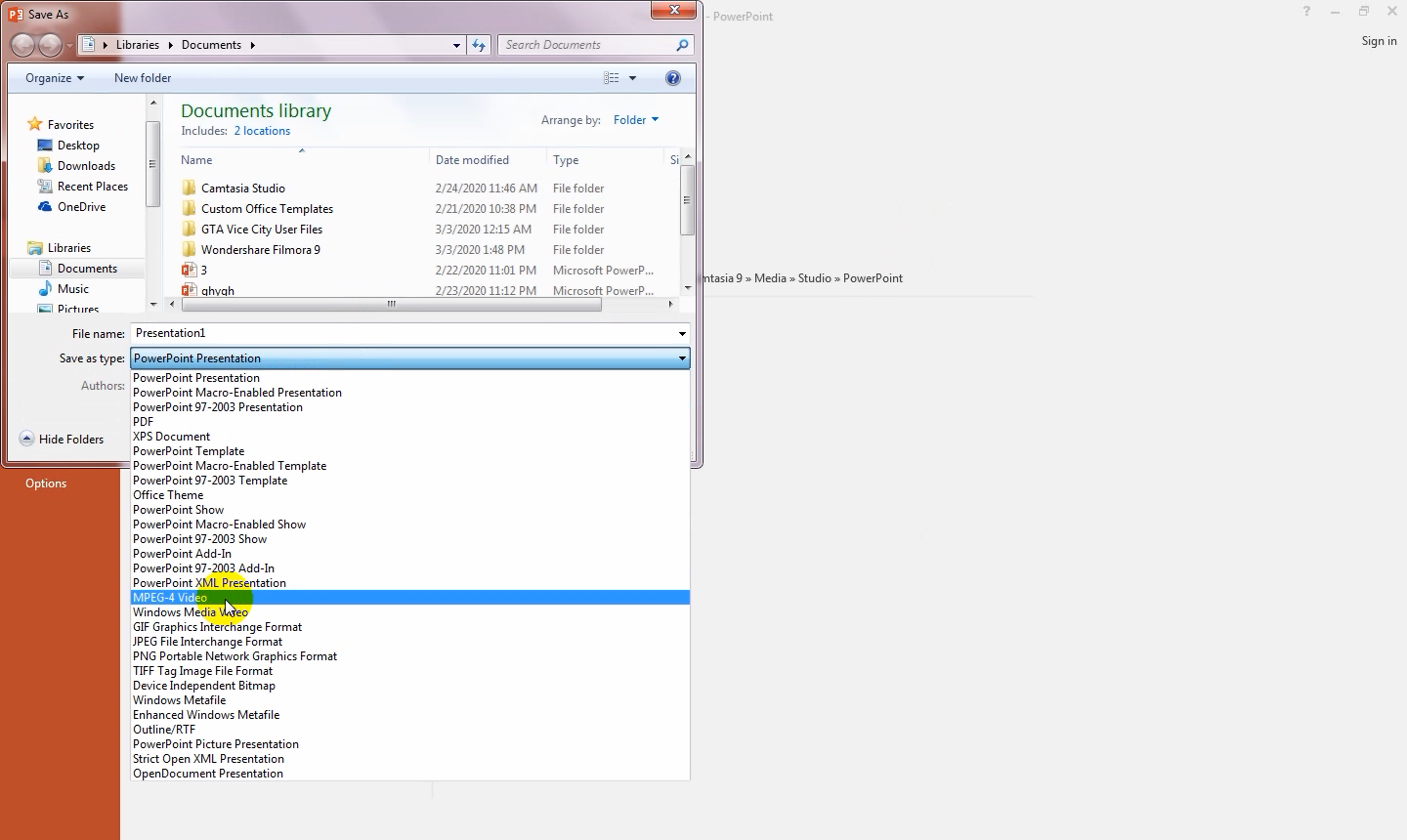Choose XPS Document as the save type
1407x840 pixels.
[x=410, y=437]
